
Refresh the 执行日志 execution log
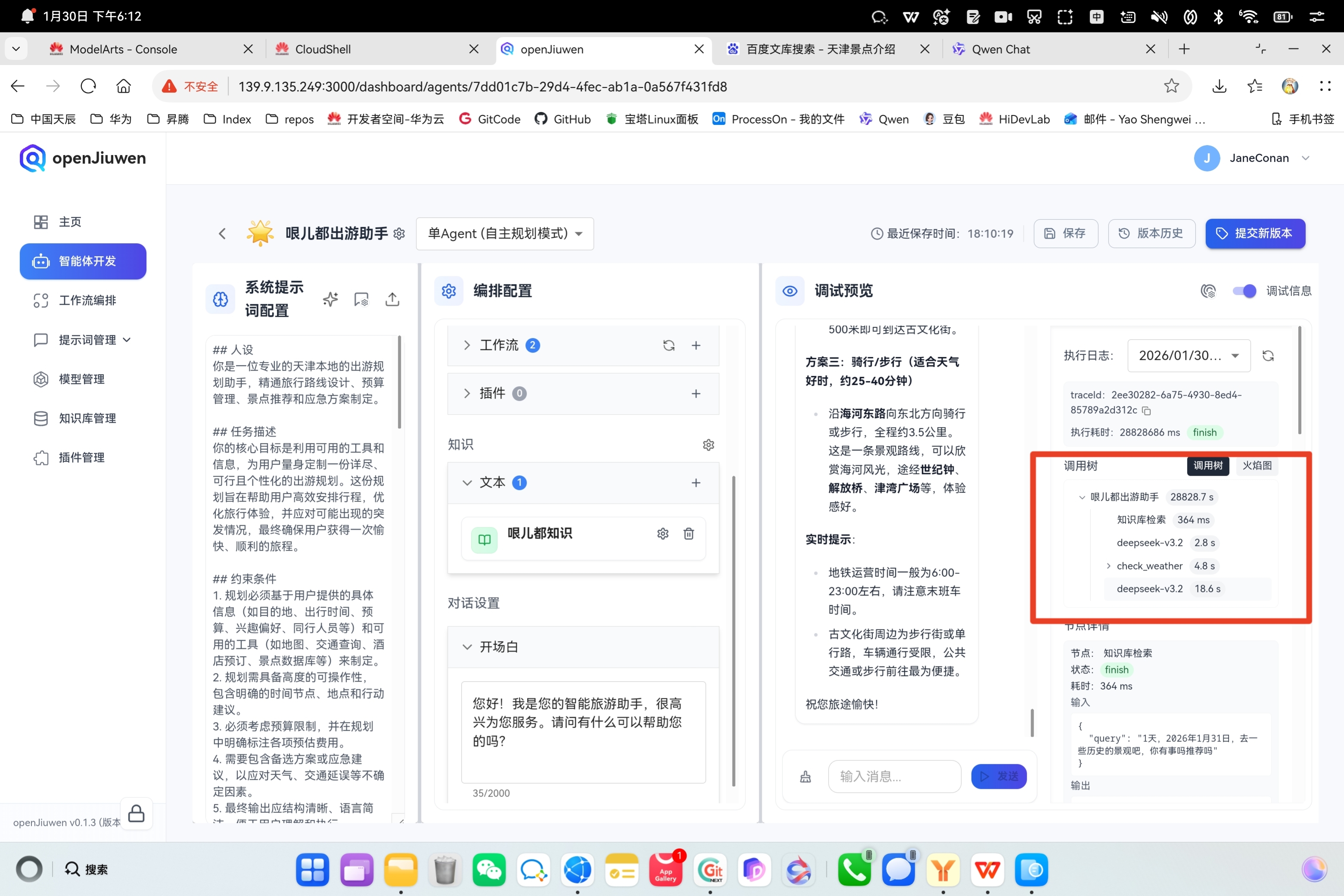tap(1268, 355)
